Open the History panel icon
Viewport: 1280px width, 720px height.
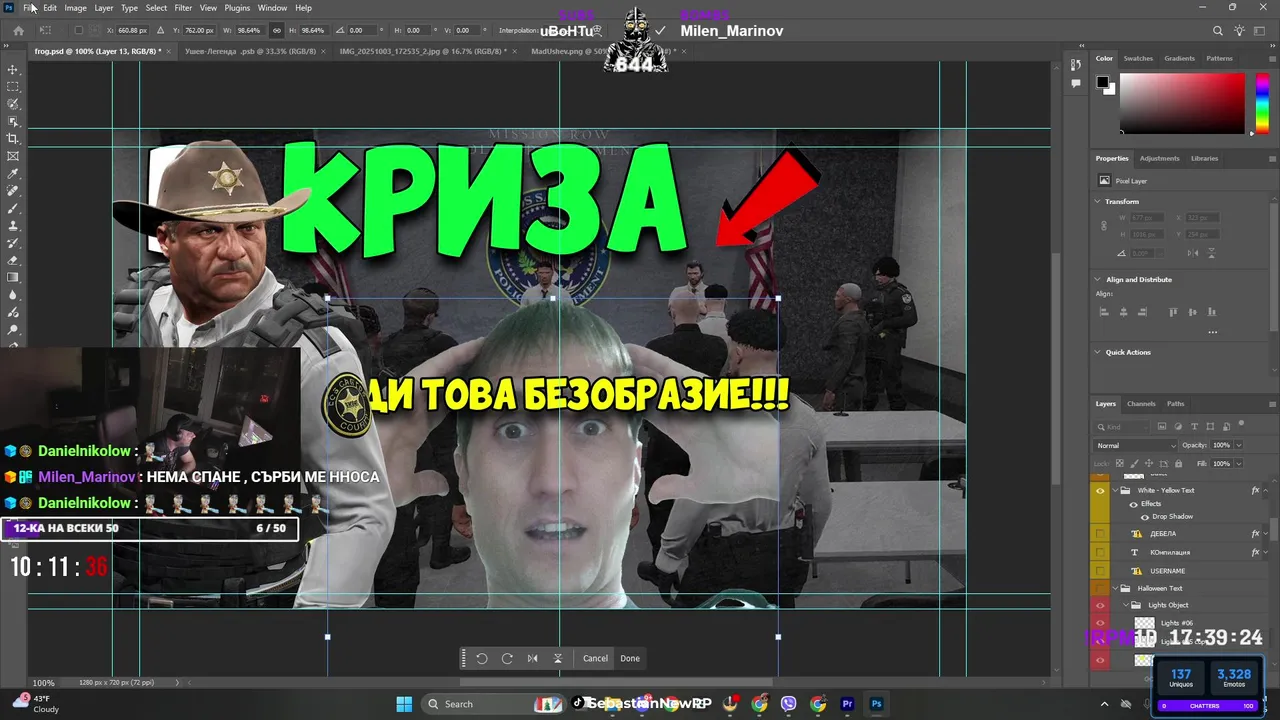1076,65
